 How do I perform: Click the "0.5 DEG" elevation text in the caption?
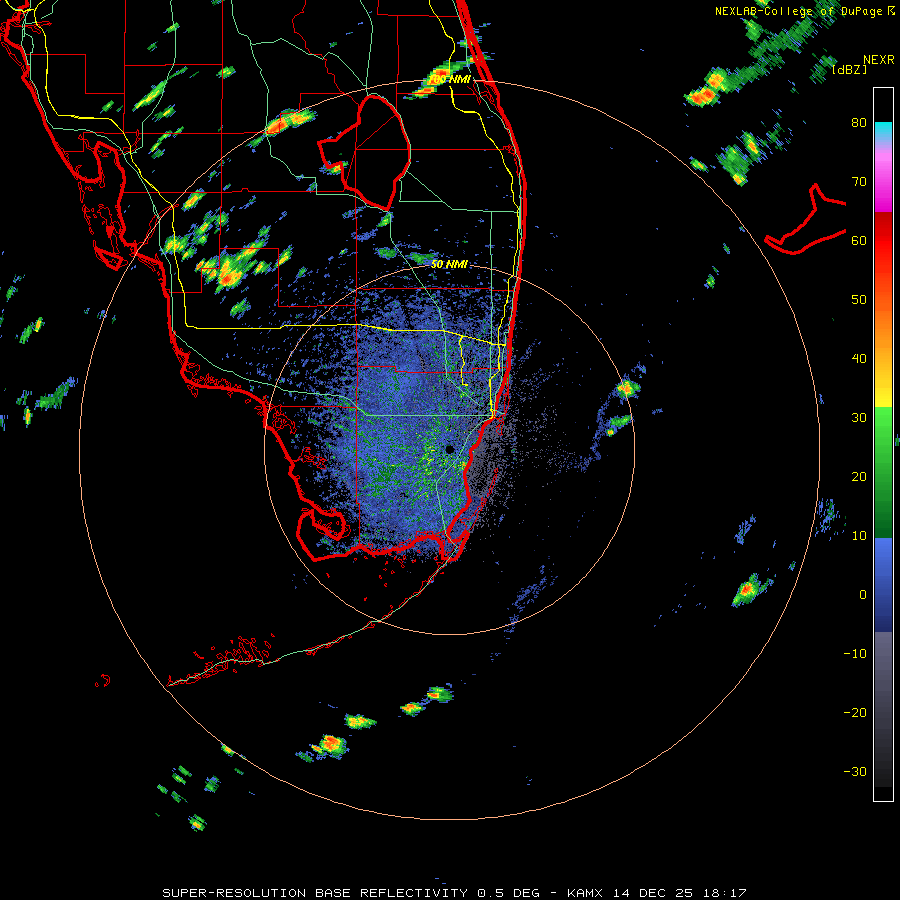click(x=508, y=893)
